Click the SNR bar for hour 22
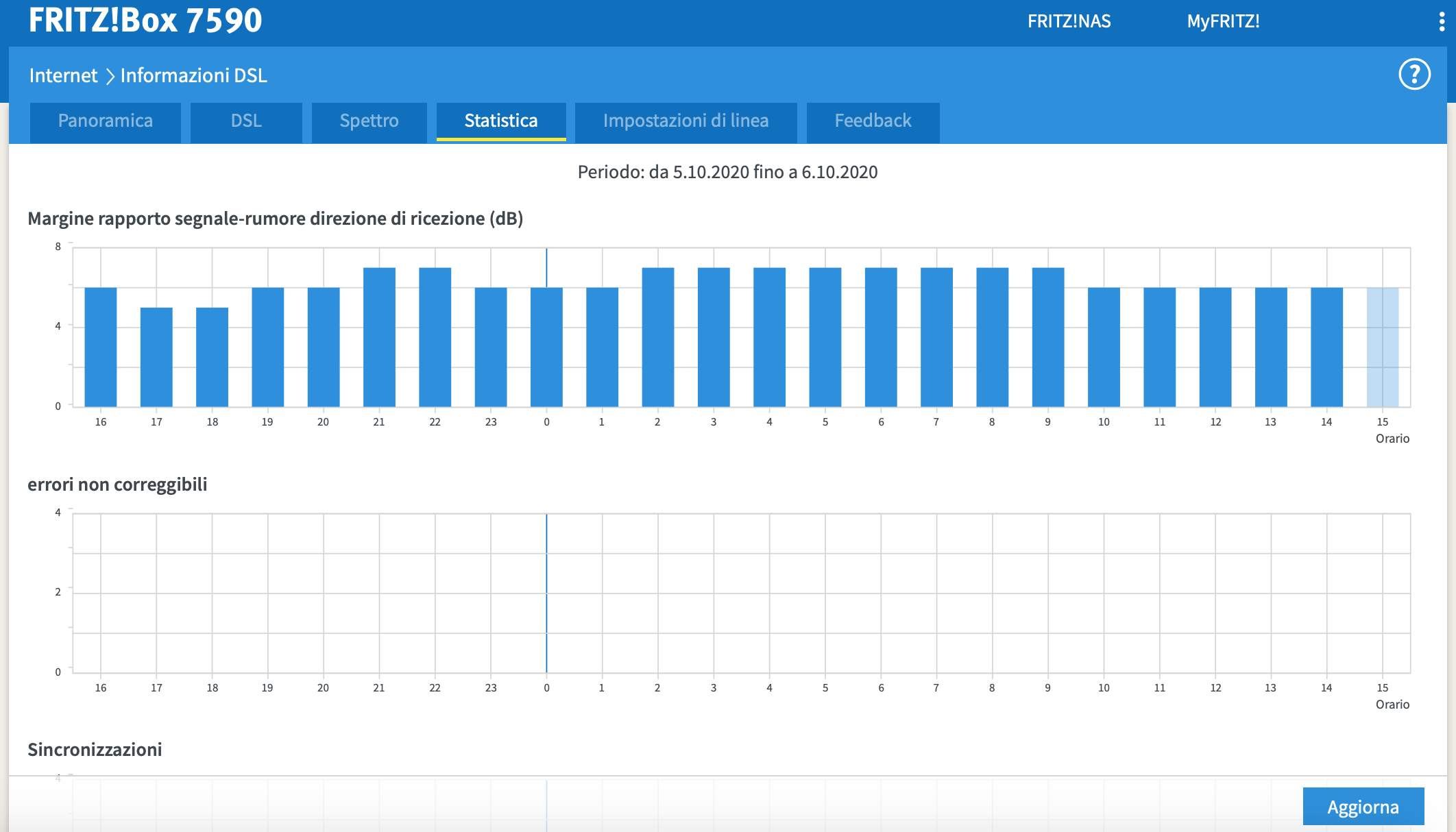The width and height of the screenshot is (1456, 832). click(435, 337)
